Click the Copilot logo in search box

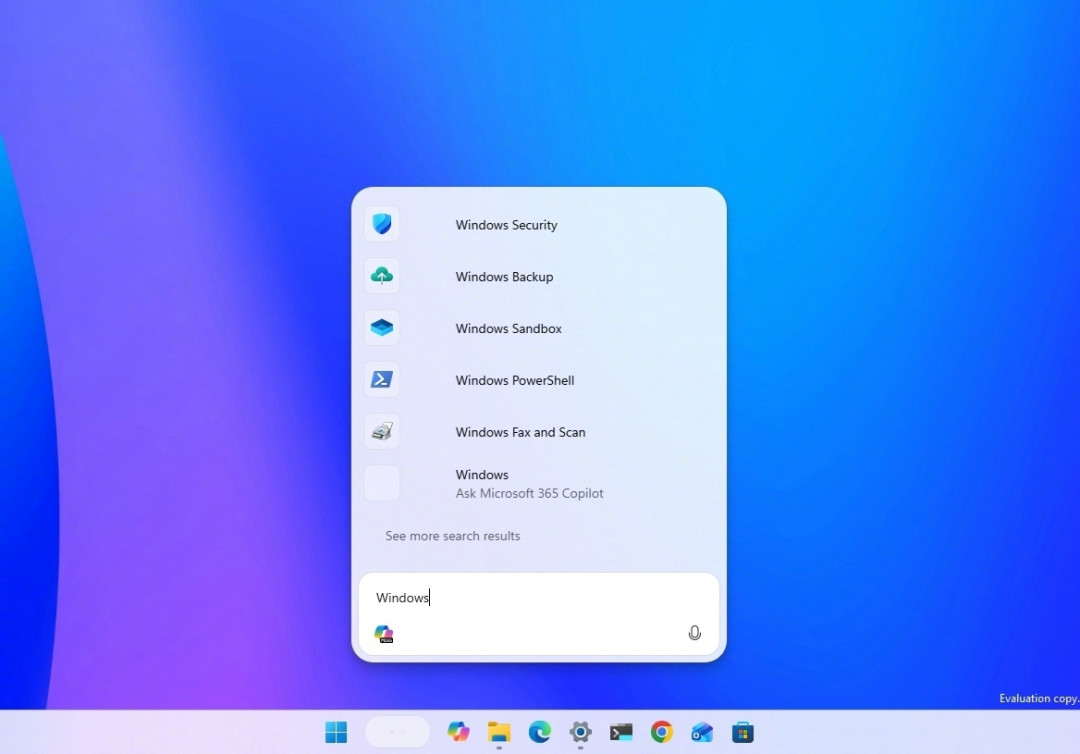(384, 633)
